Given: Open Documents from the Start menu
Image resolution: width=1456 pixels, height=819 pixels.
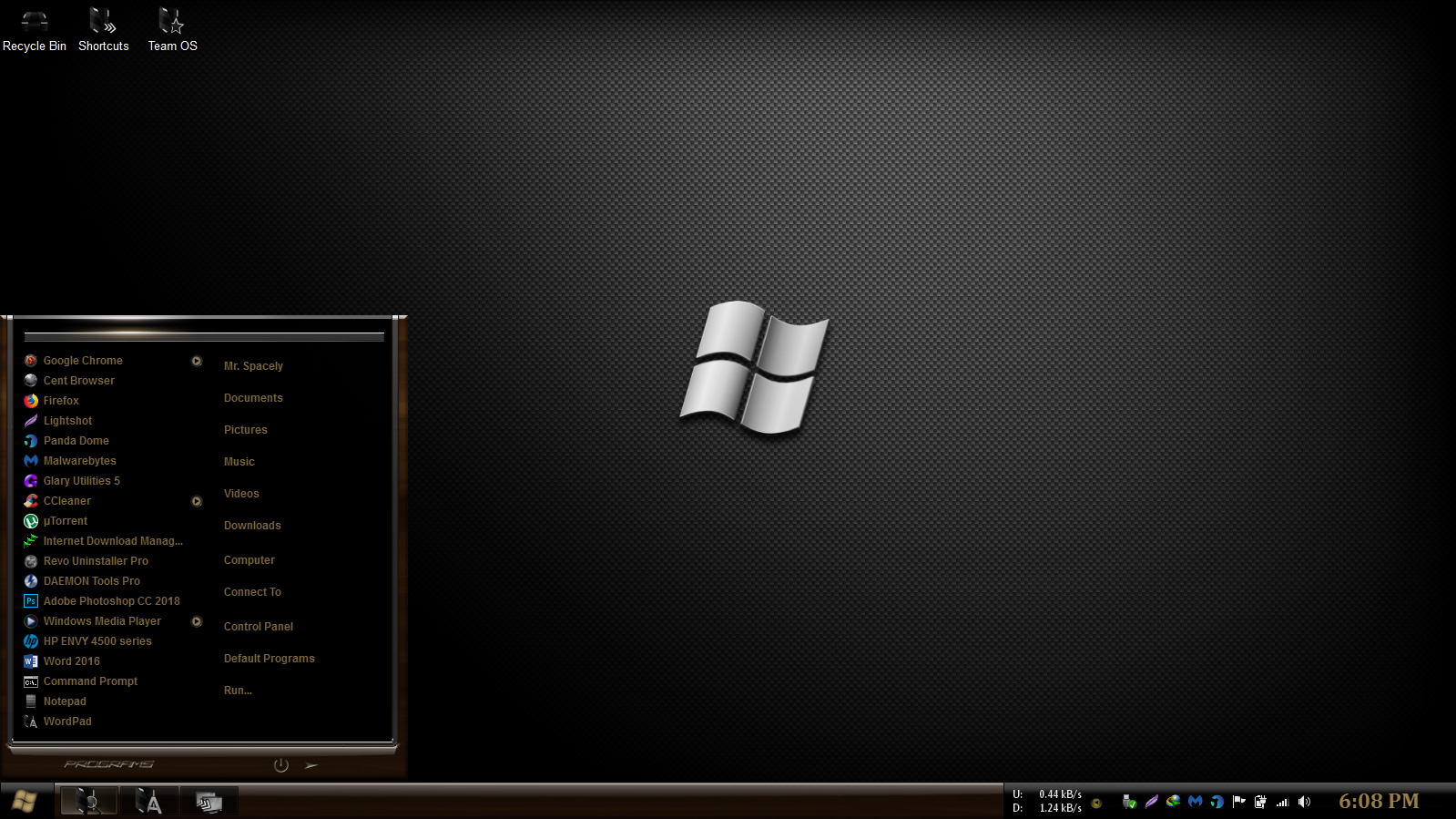Looking at the screenshot, I should pyautogui.click(x=253, y=398).
